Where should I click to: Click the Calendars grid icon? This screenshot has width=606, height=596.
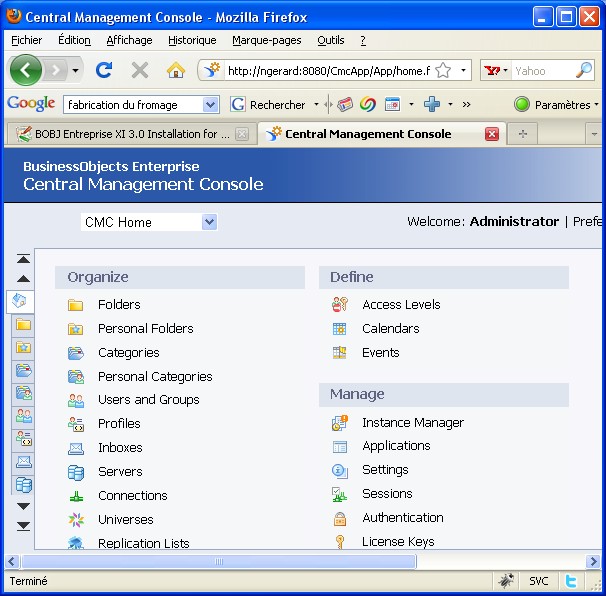click(340, 329)
